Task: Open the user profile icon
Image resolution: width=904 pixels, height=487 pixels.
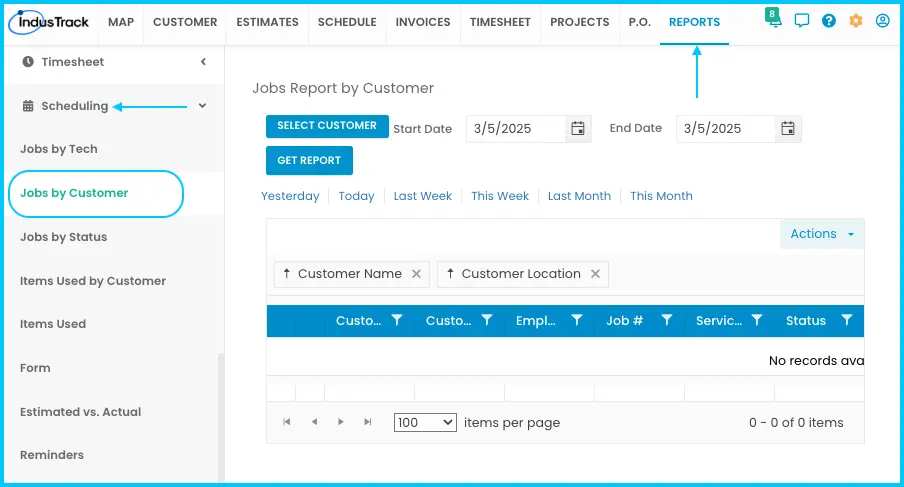Action: 882,21
